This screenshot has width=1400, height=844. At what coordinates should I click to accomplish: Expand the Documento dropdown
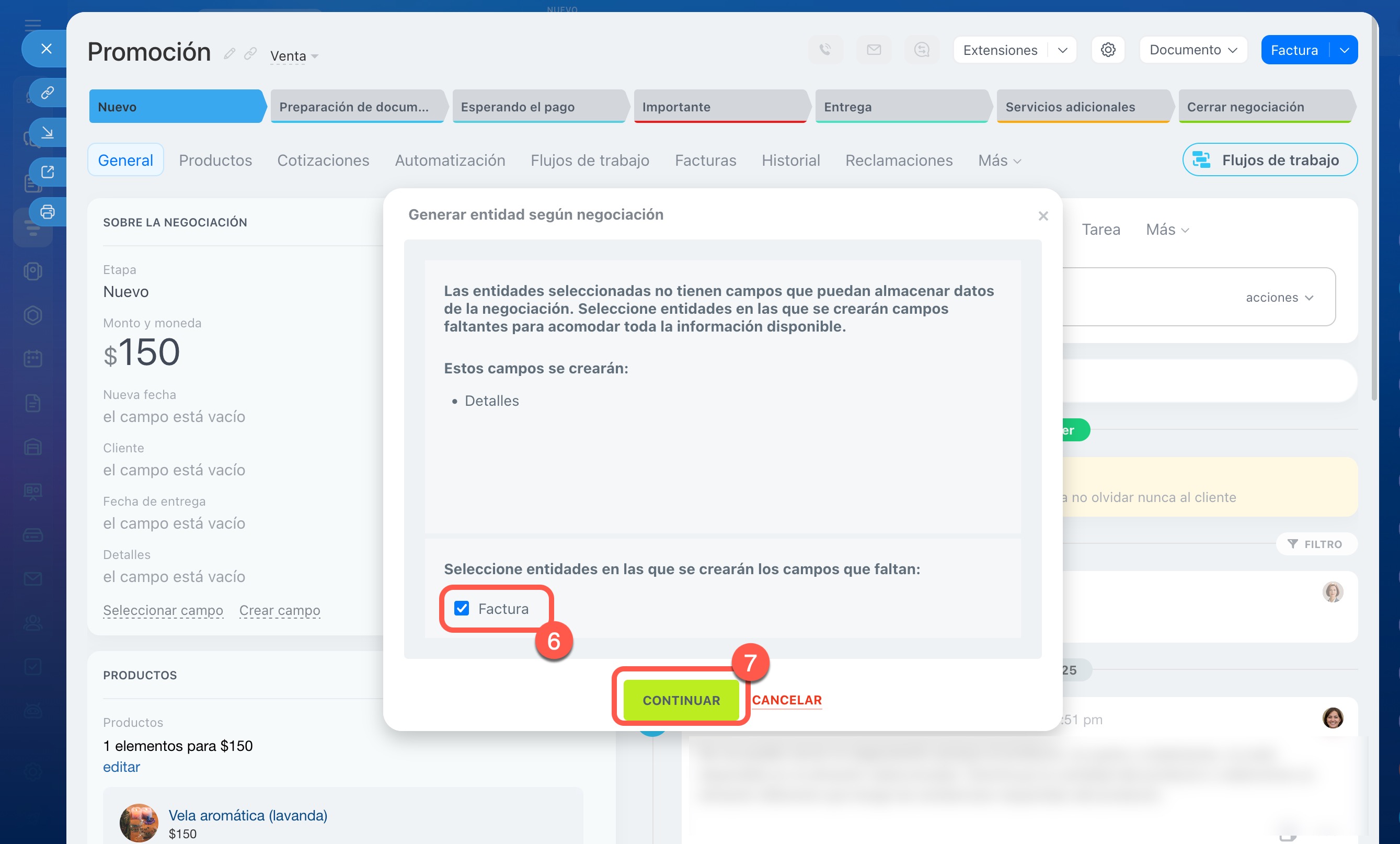click(x=1192, y=50)
